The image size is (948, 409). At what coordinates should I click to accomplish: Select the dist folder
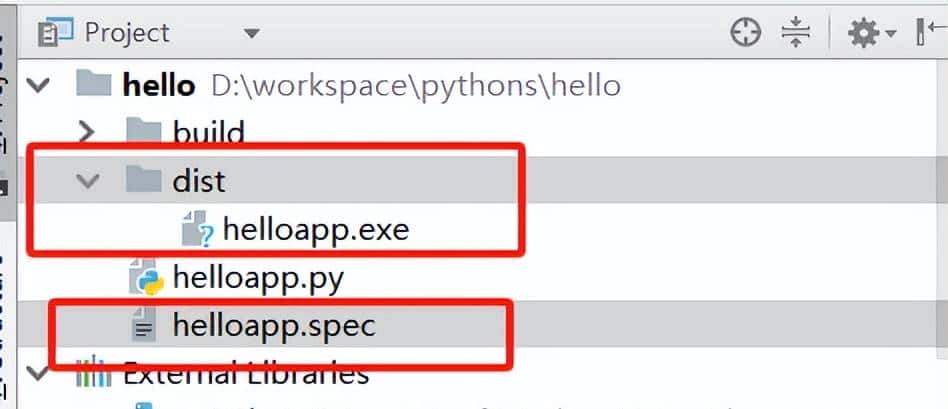[199, 180]
